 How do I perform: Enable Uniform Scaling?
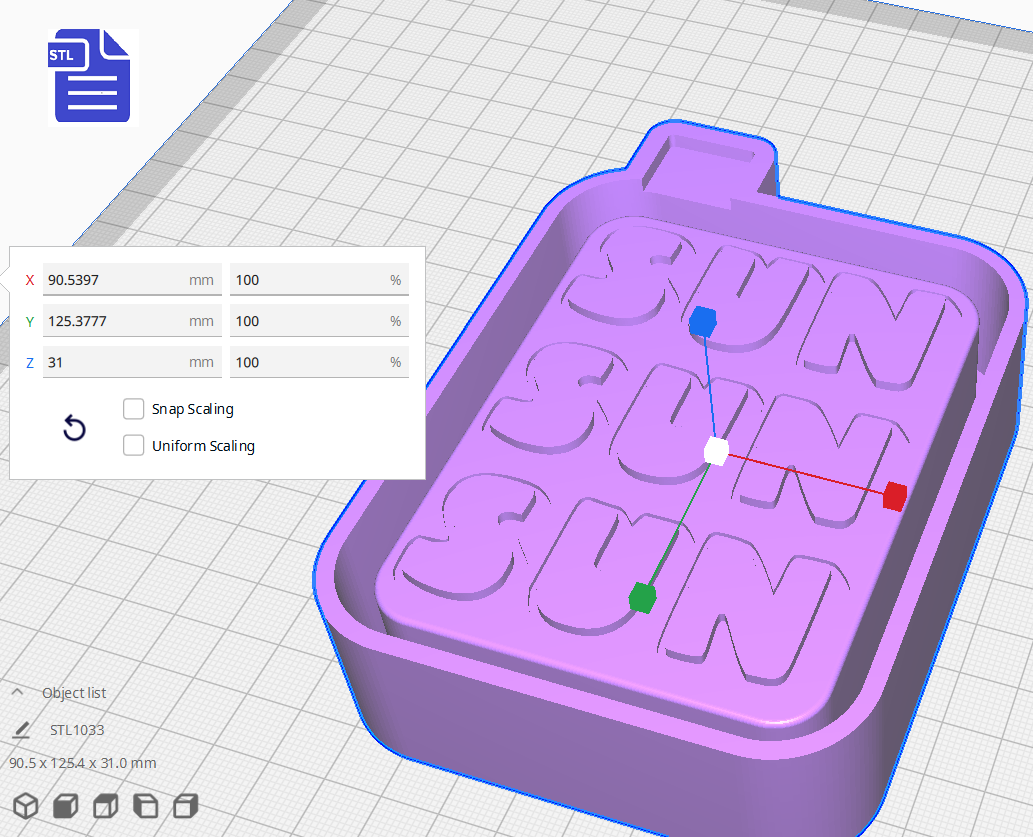tap(133, 445)
